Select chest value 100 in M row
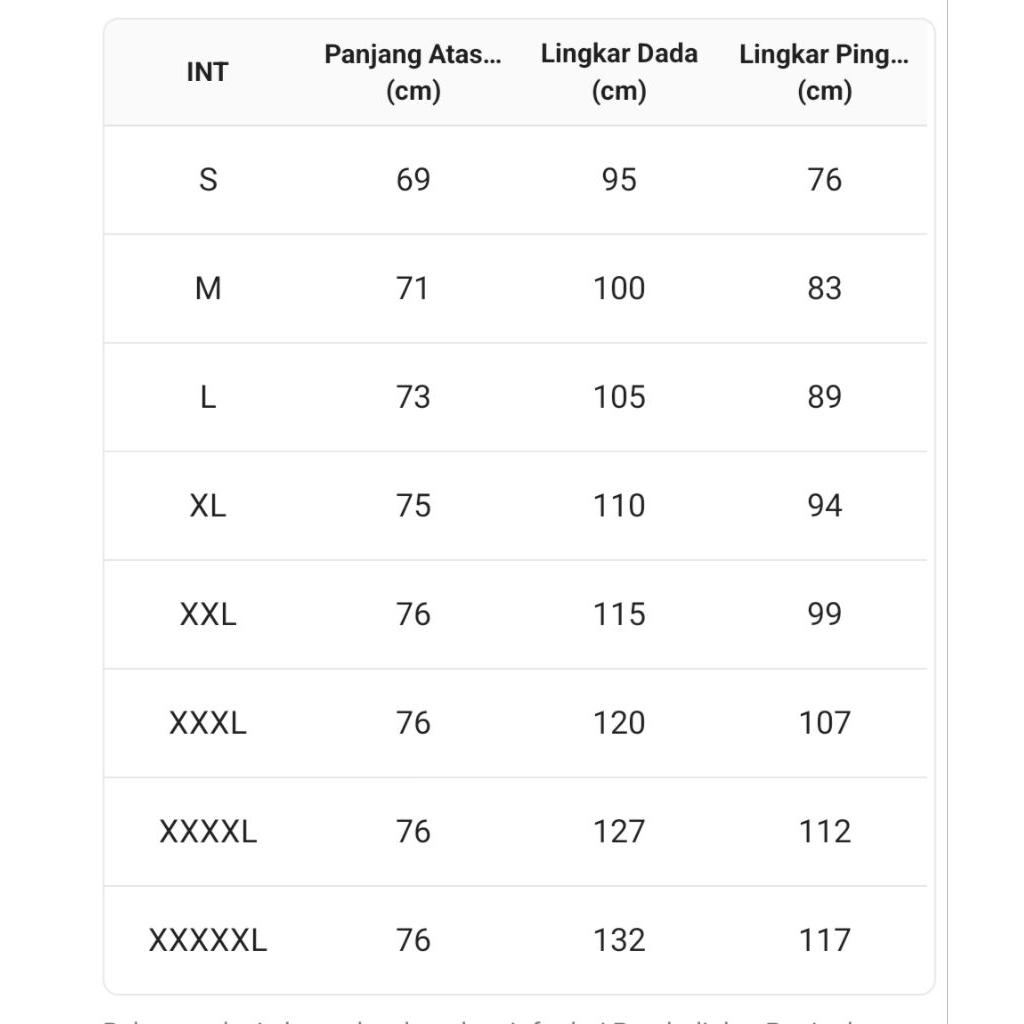 pyautogui.click(x=619, y=289)
